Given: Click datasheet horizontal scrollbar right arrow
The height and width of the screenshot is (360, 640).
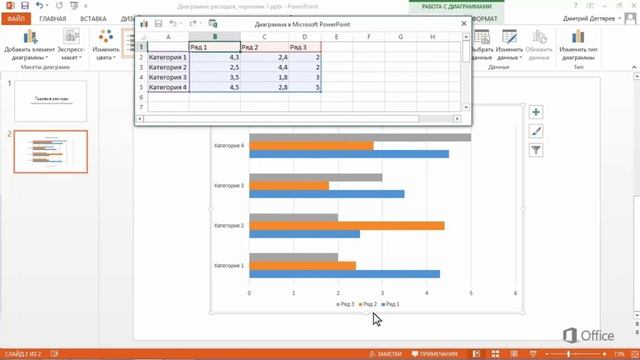Looking at the screenshot, I should pos(457,118).
